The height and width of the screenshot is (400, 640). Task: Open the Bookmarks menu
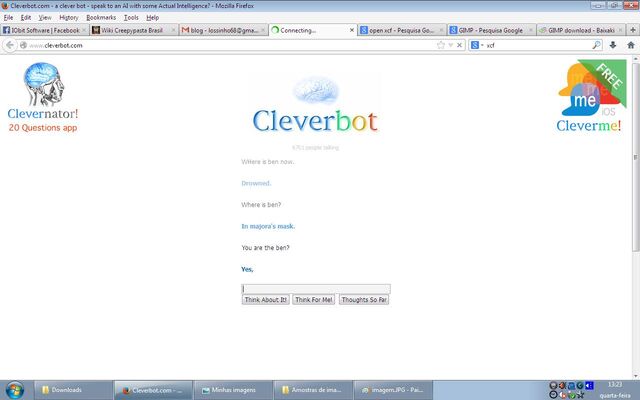[101, 18]
